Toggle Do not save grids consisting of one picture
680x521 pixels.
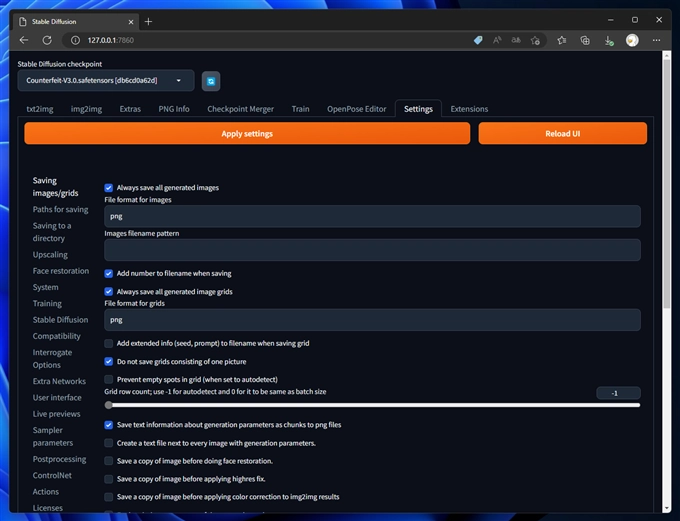pyautogui.click(x=108, y=361)
